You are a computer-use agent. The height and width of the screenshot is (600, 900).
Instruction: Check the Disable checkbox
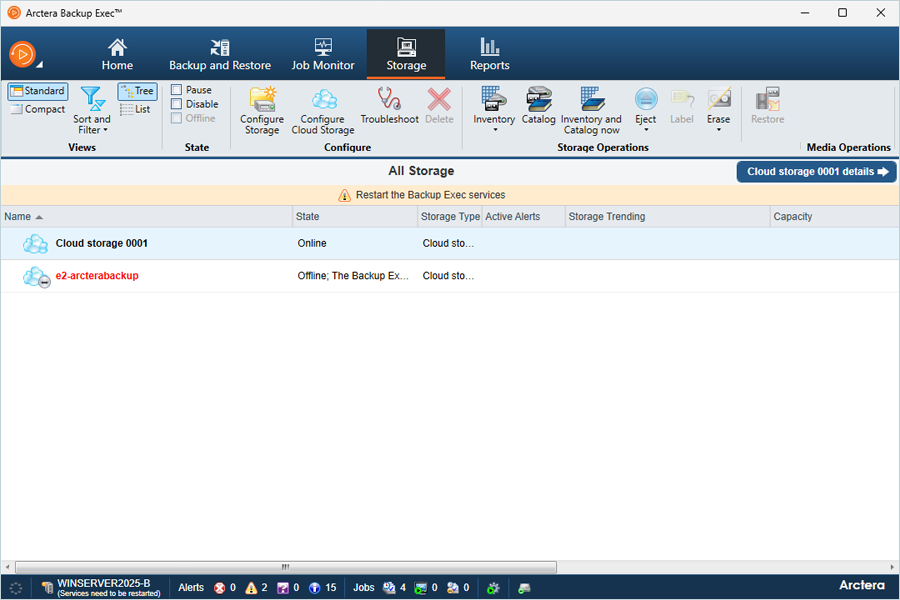[177, 104]
